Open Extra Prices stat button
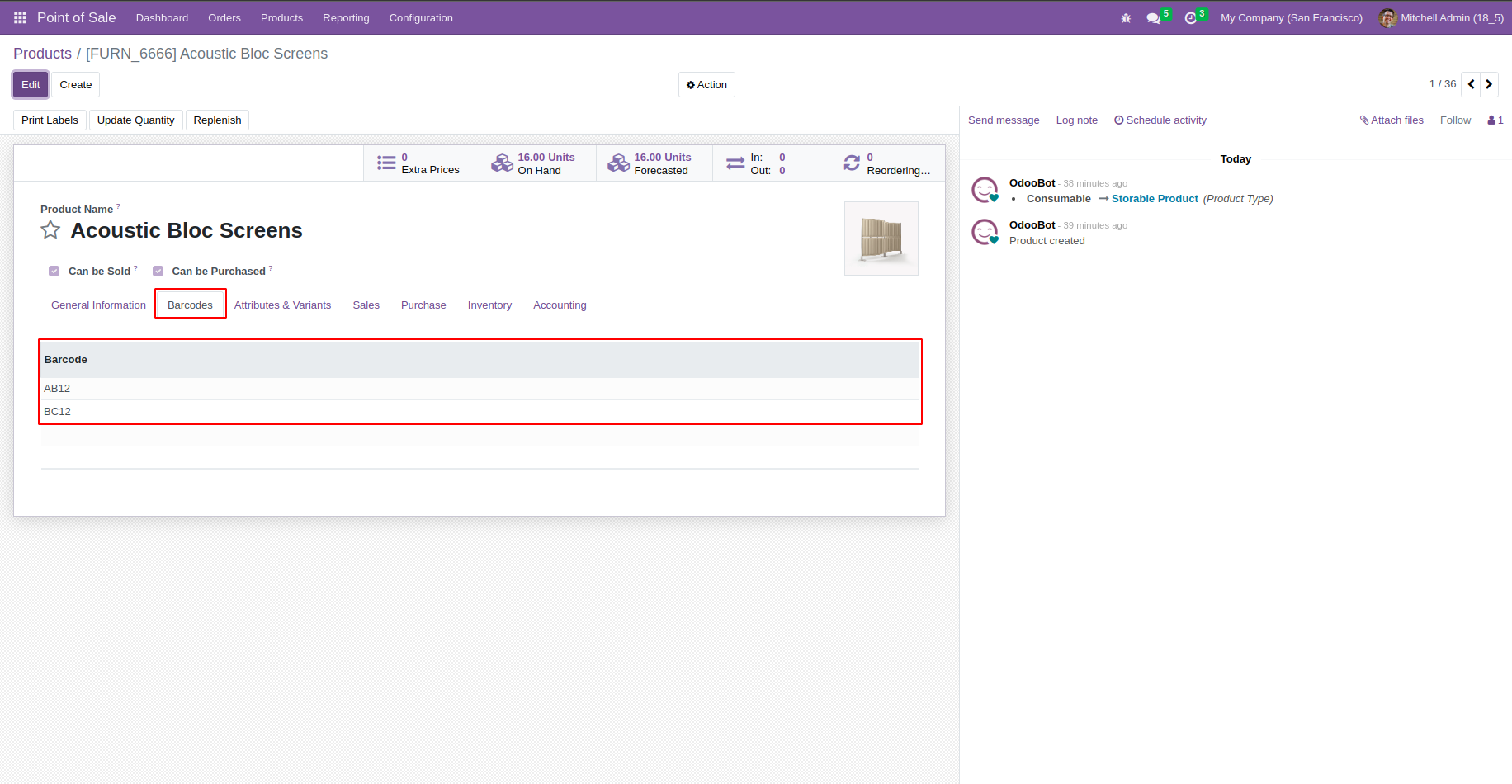This screenshot has height=784, width=1512. pyautogui.click(x=422, y=163)
